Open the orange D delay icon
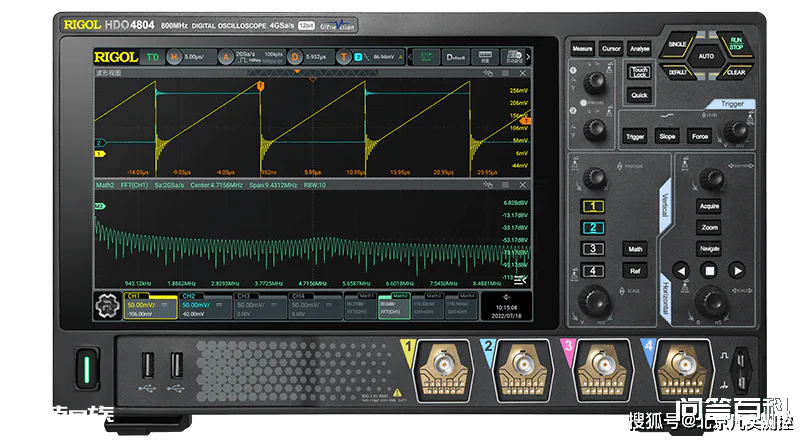This screenshot has height=440, width=810. (294, 57)
